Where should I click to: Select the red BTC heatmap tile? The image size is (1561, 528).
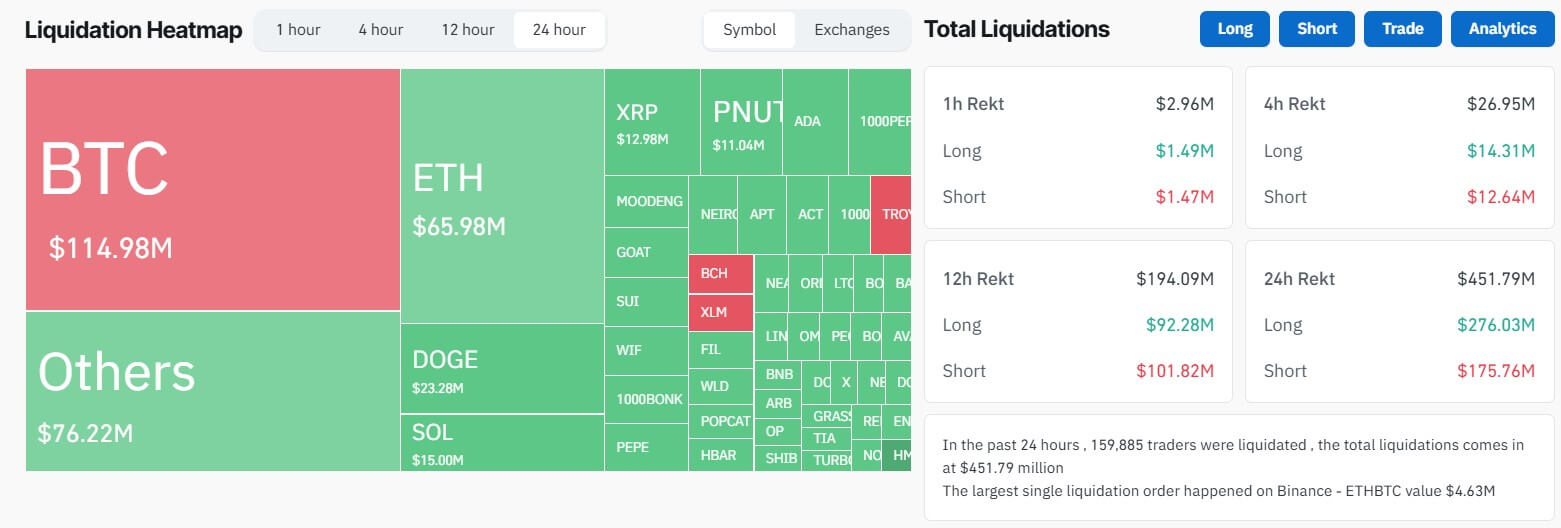coord(212,190)
